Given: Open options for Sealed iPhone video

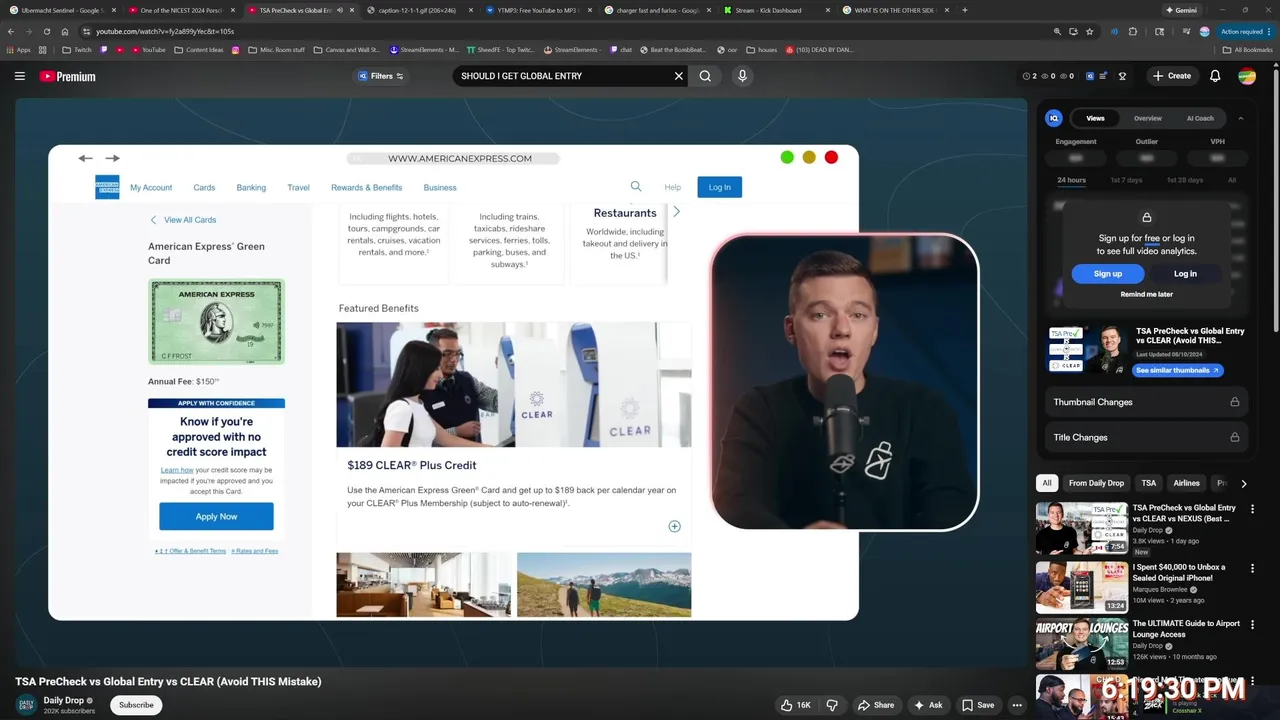Looking at the screenshot, I should (1252, 568).
